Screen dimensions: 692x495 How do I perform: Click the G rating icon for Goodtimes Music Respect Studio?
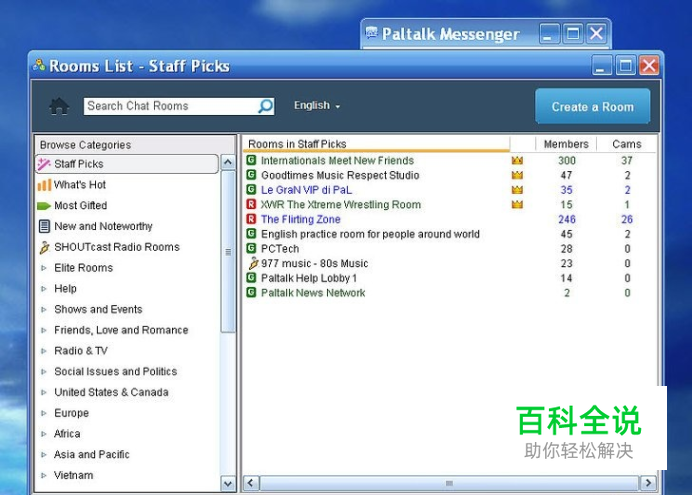pos(251,175)
